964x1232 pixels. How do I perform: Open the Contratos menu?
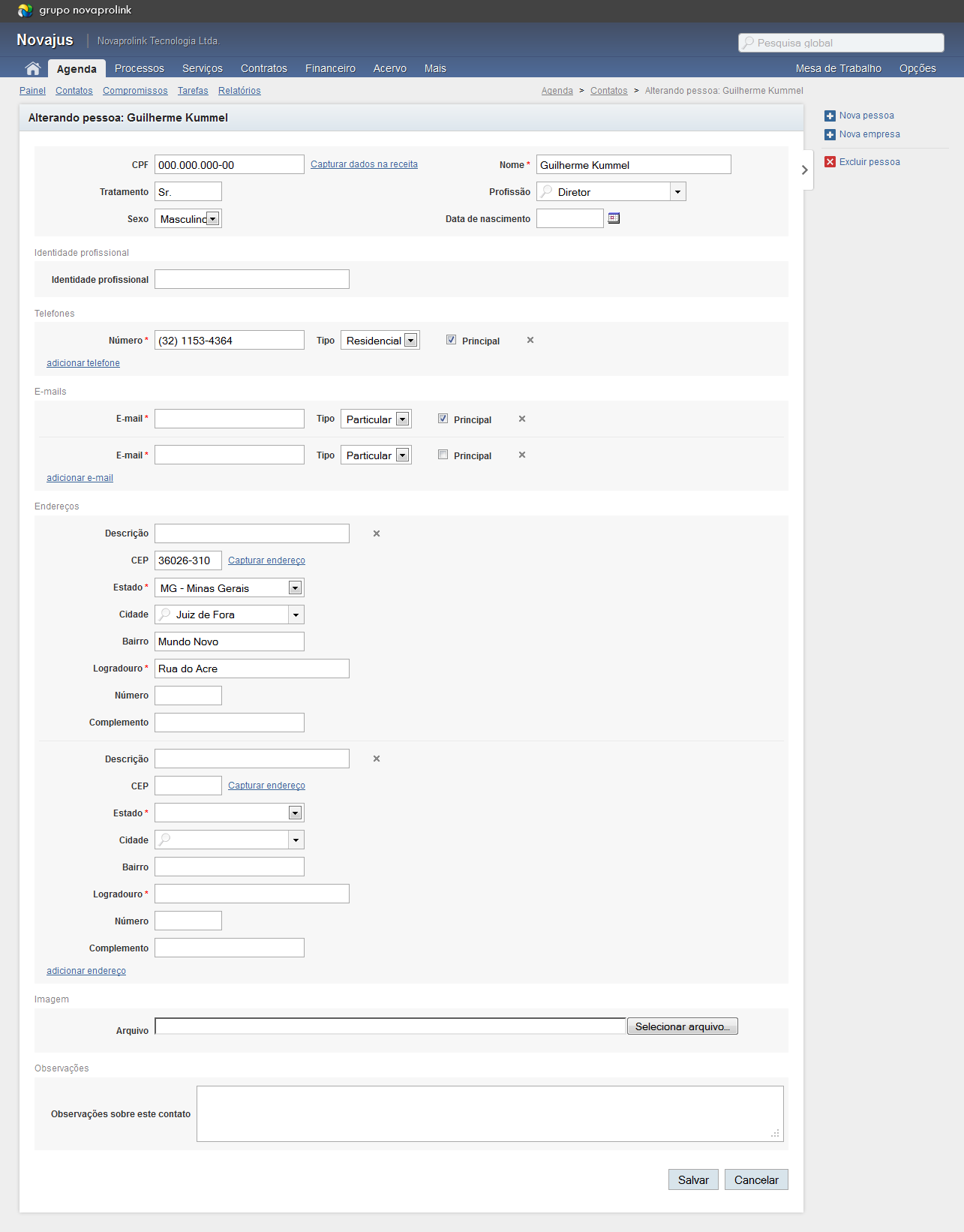(x=264, y=68)
